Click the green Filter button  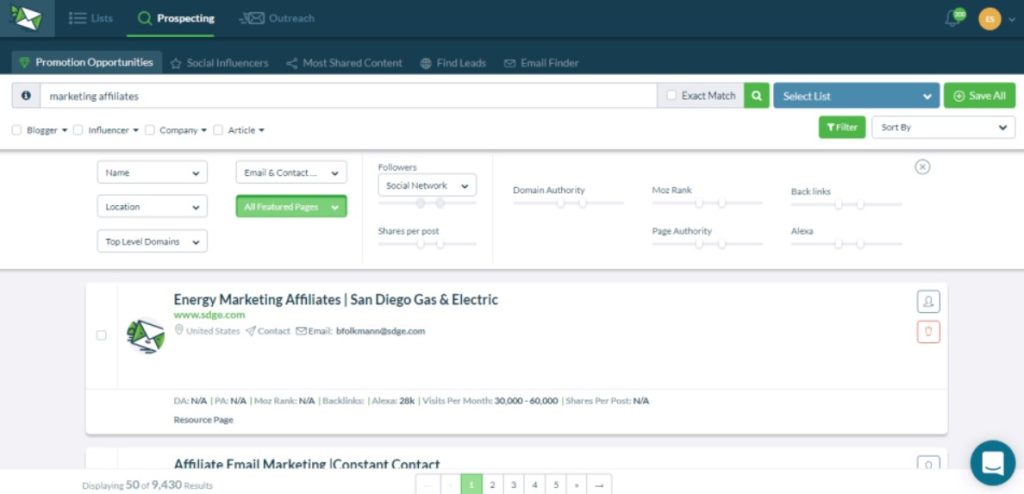pos(842,127)
